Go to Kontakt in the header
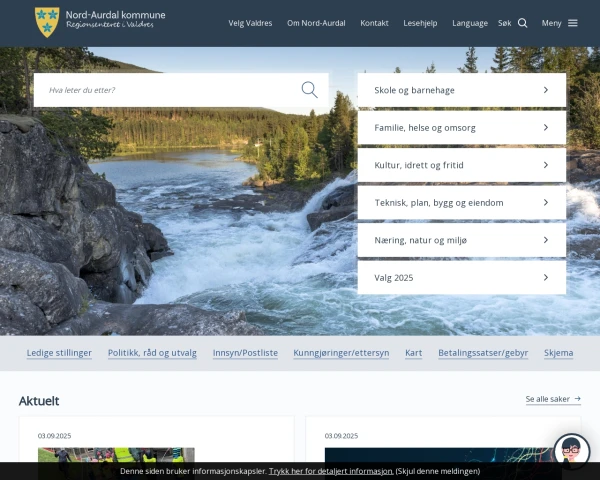 coord(374,23)
